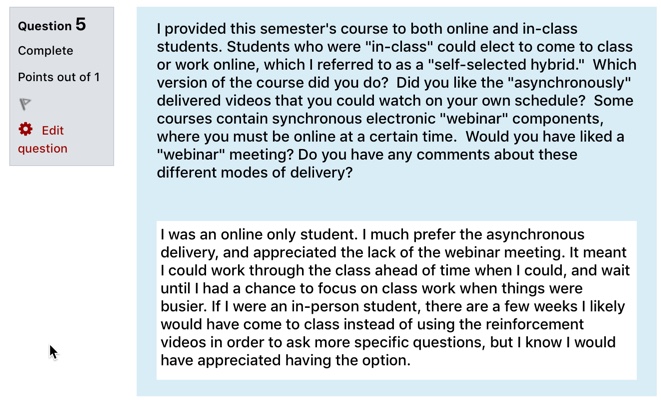Click the word "question" under Edit
This screenshot has width=661, height=400.
click(43, 148)
